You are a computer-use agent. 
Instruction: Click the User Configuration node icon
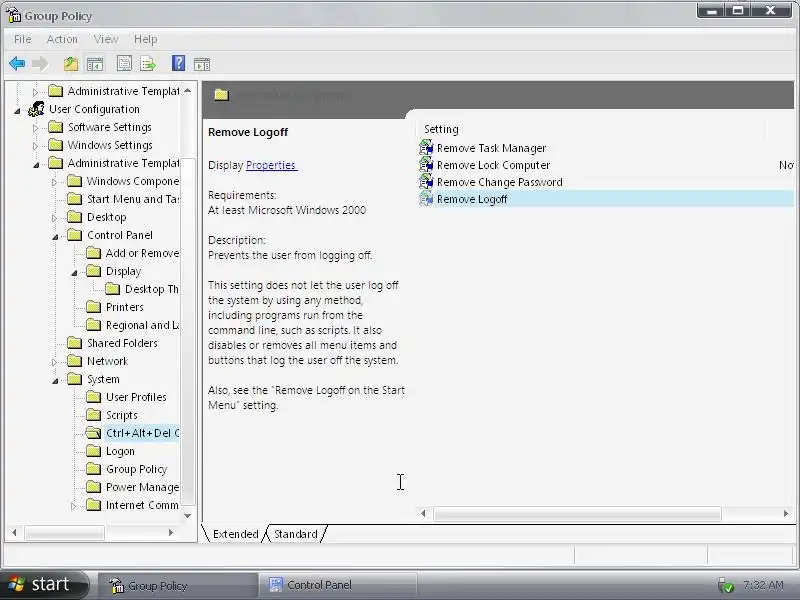tap(37, 109)
